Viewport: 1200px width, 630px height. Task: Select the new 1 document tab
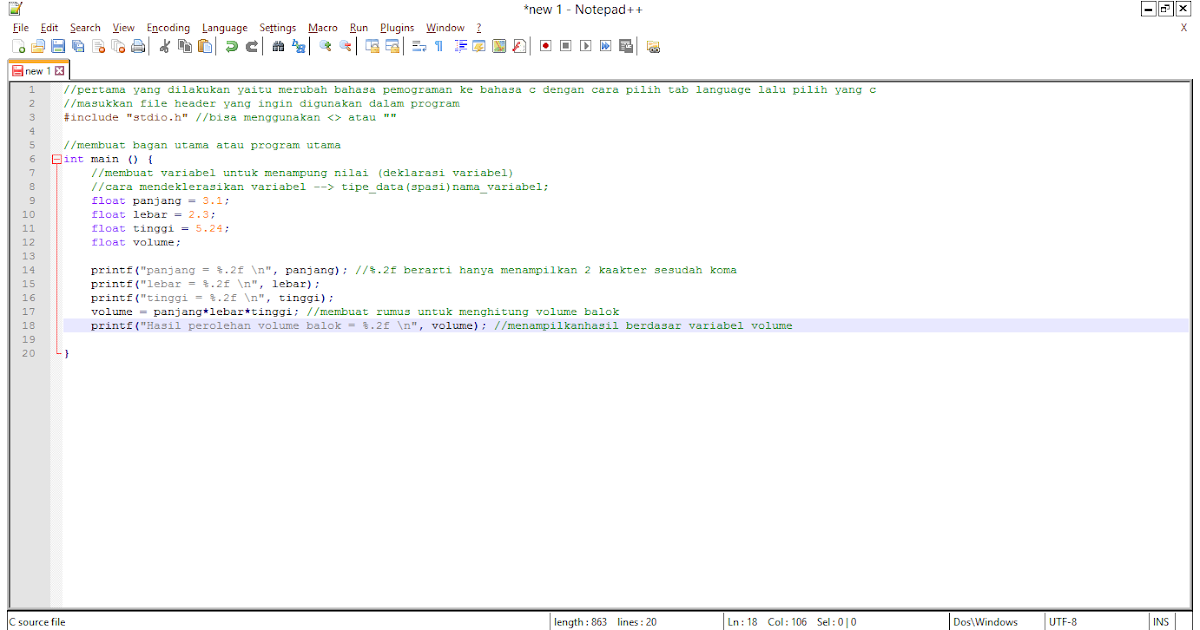pyautogui.click(x=35, y=70)
